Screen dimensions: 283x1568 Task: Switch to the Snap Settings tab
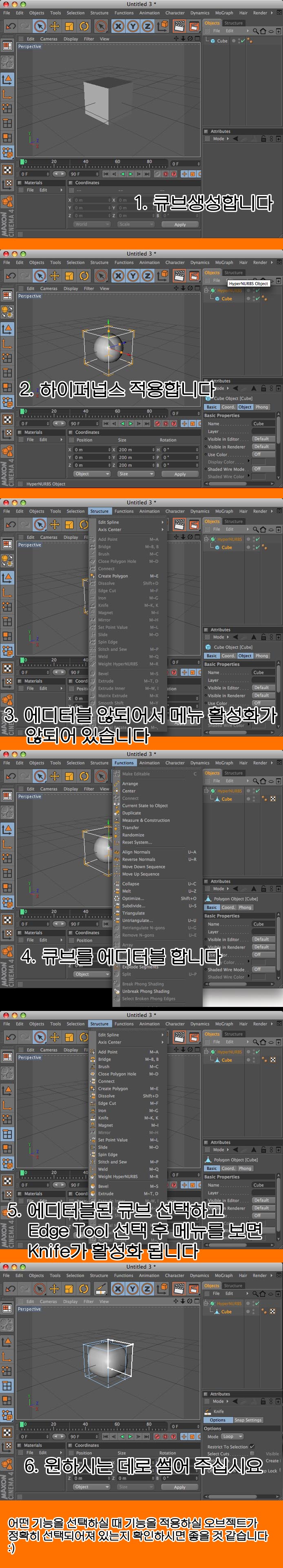248,1420
